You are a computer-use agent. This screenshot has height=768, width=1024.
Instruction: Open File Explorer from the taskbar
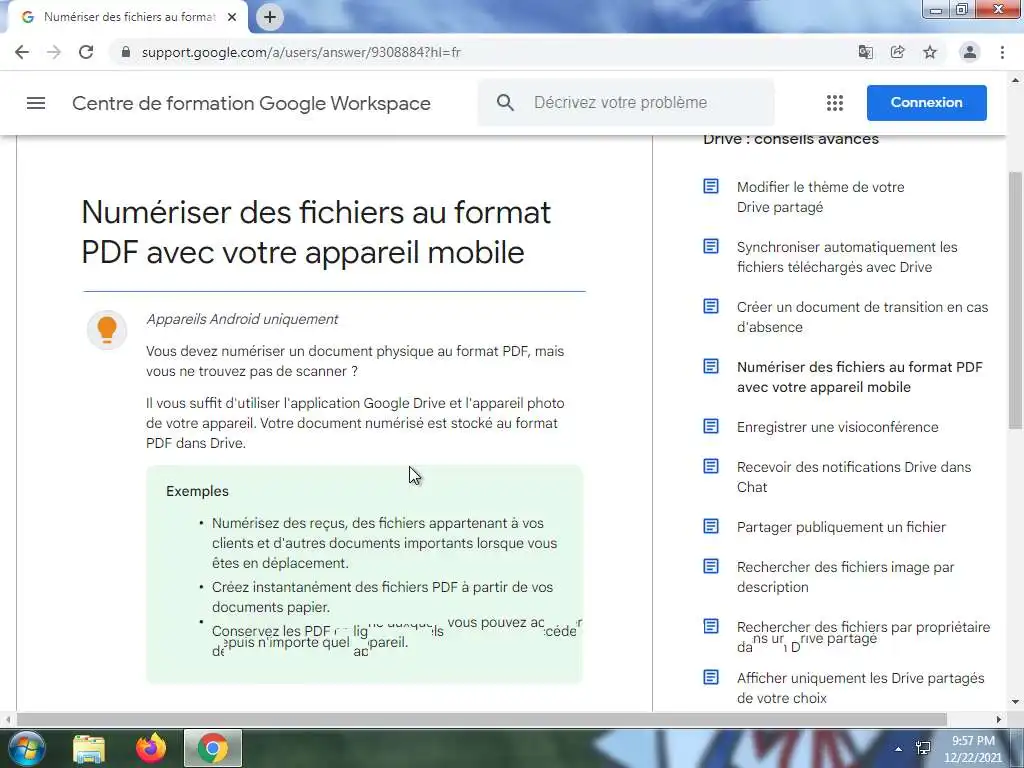click(89, 749)
